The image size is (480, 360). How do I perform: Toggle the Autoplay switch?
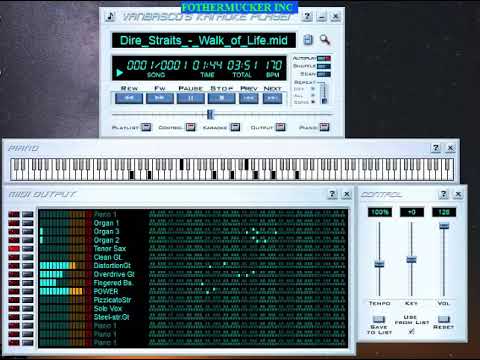click(324, 58)
